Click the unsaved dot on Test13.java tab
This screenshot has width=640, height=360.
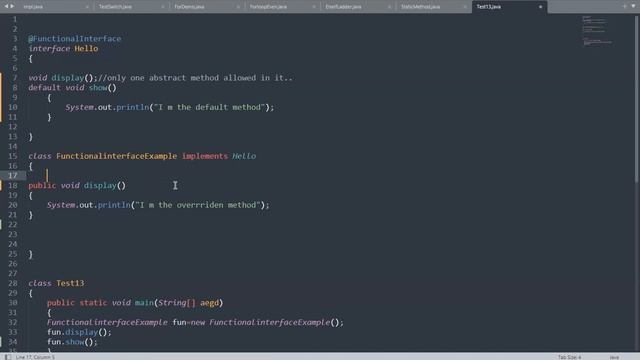coord(540,7)
